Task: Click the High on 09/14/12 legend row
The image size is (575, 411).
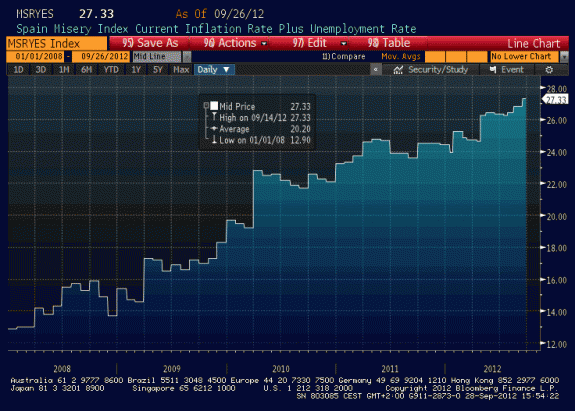Action: pos(261,118)
